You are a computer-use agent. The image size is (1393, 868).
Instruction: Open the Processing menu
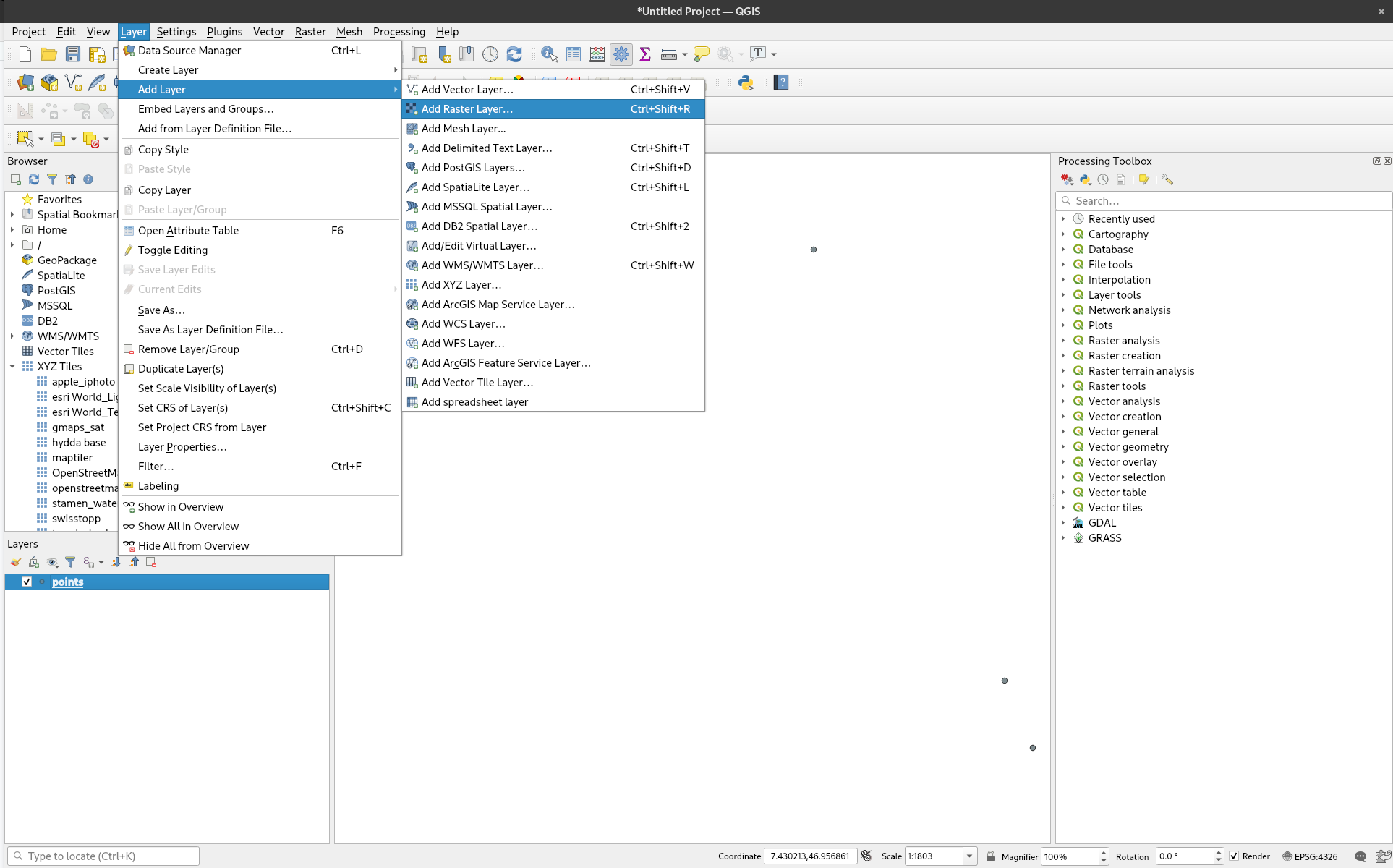click(399, 32)
